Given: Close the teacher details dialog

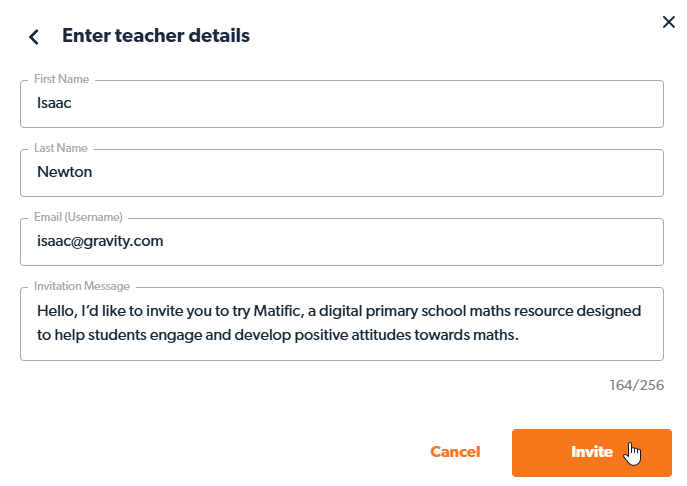Looking at the screenshot, I should click(x=669, y=22).
